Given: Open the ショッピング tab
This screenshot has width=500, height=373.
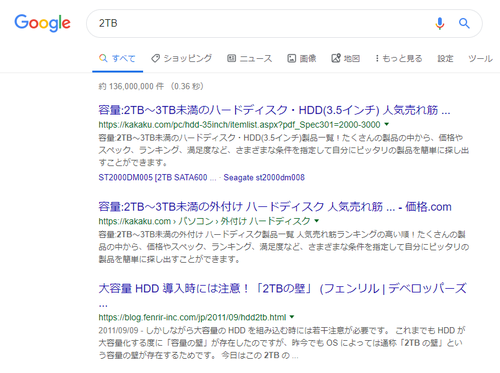Looking at the screenshot, I should pos(182,58).
